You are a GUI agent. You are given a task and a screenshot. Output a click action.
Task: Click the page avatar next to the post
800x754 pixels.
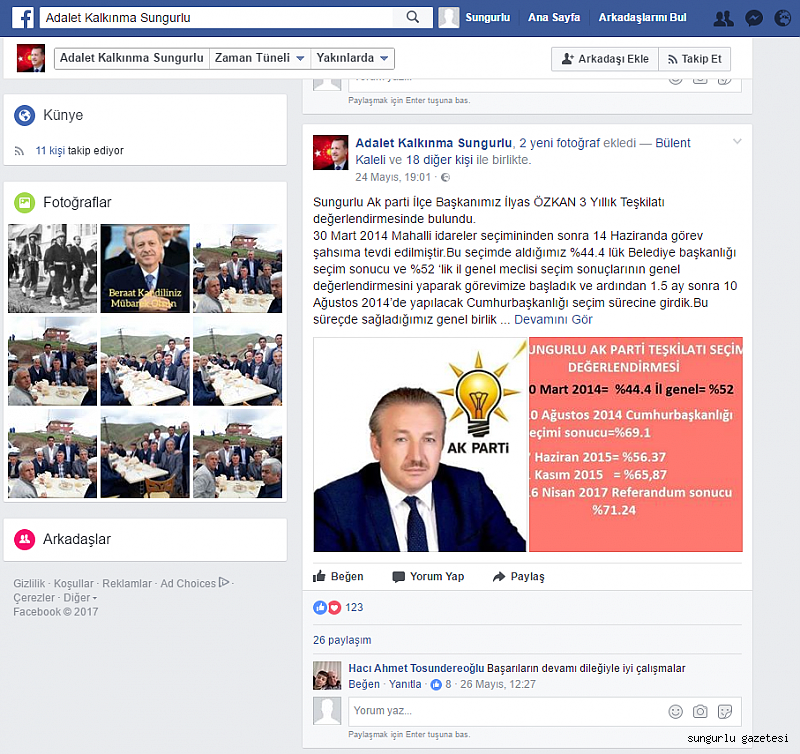(x=331, y=152)
